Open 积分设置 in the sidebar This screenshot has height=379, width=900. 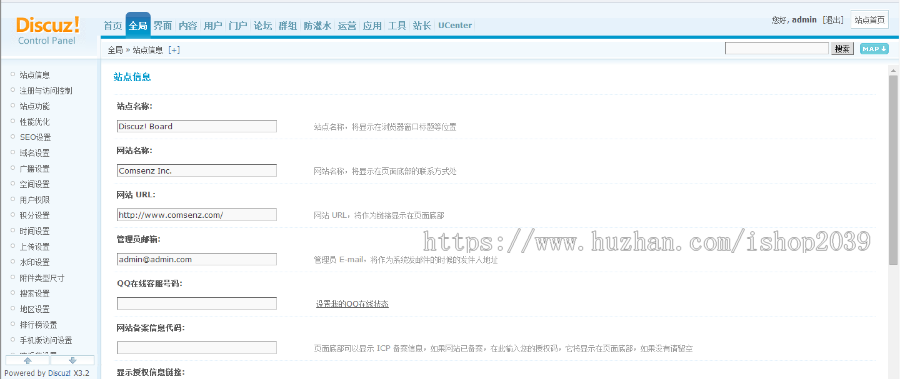[34, 215]
